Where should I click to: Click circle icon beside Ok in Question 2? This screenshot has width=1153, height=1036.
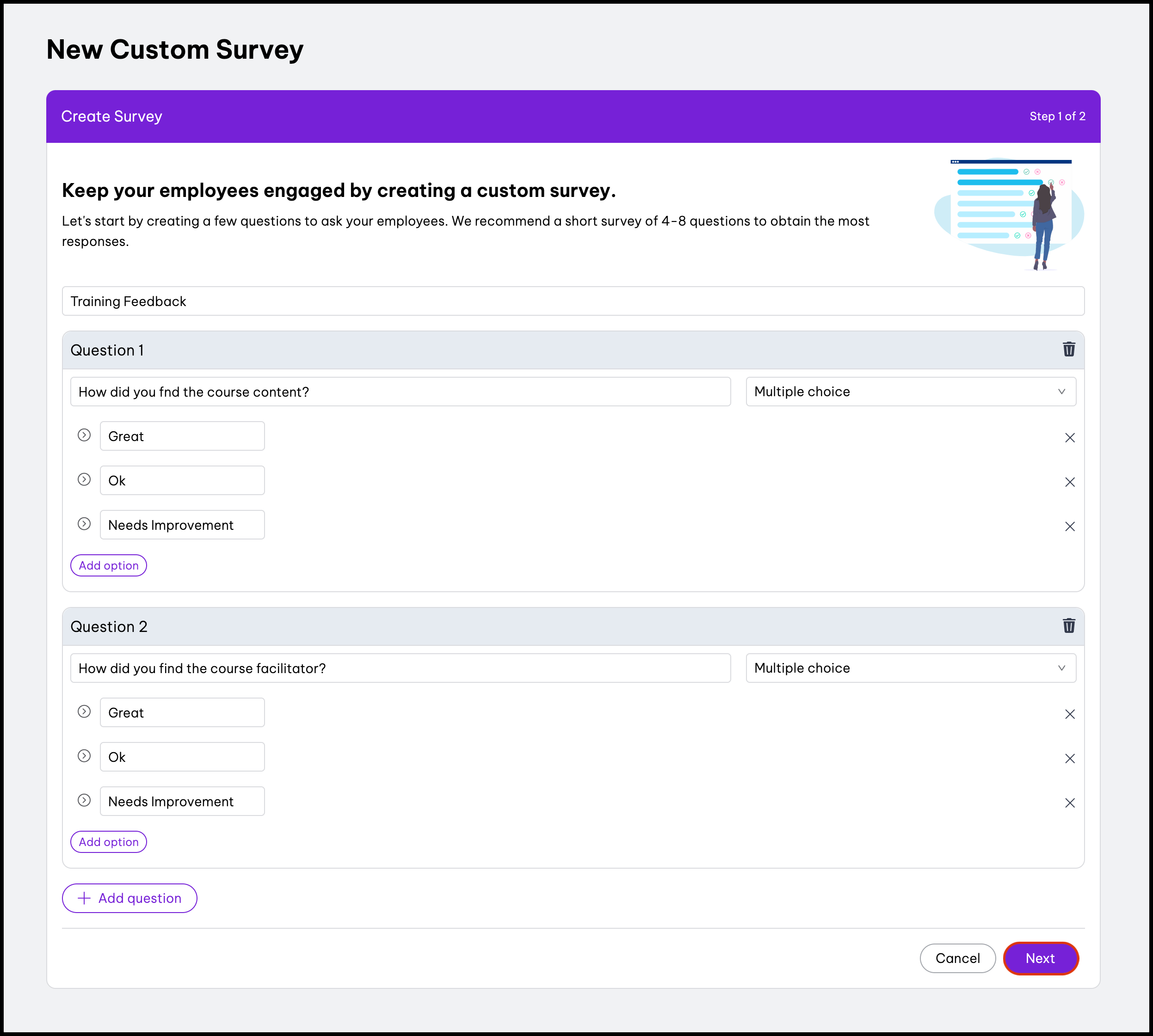[84, 756]
